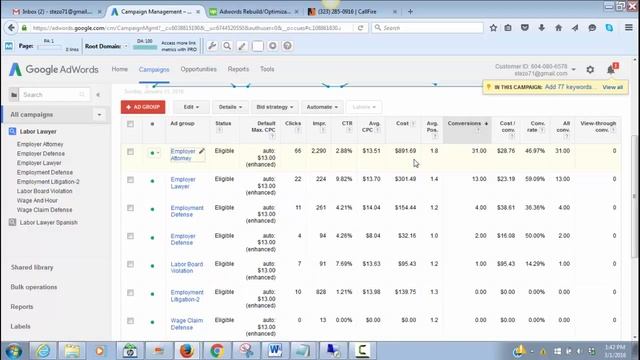
Task: Open the Campaigns tab
Action: (x=154, y=70)
